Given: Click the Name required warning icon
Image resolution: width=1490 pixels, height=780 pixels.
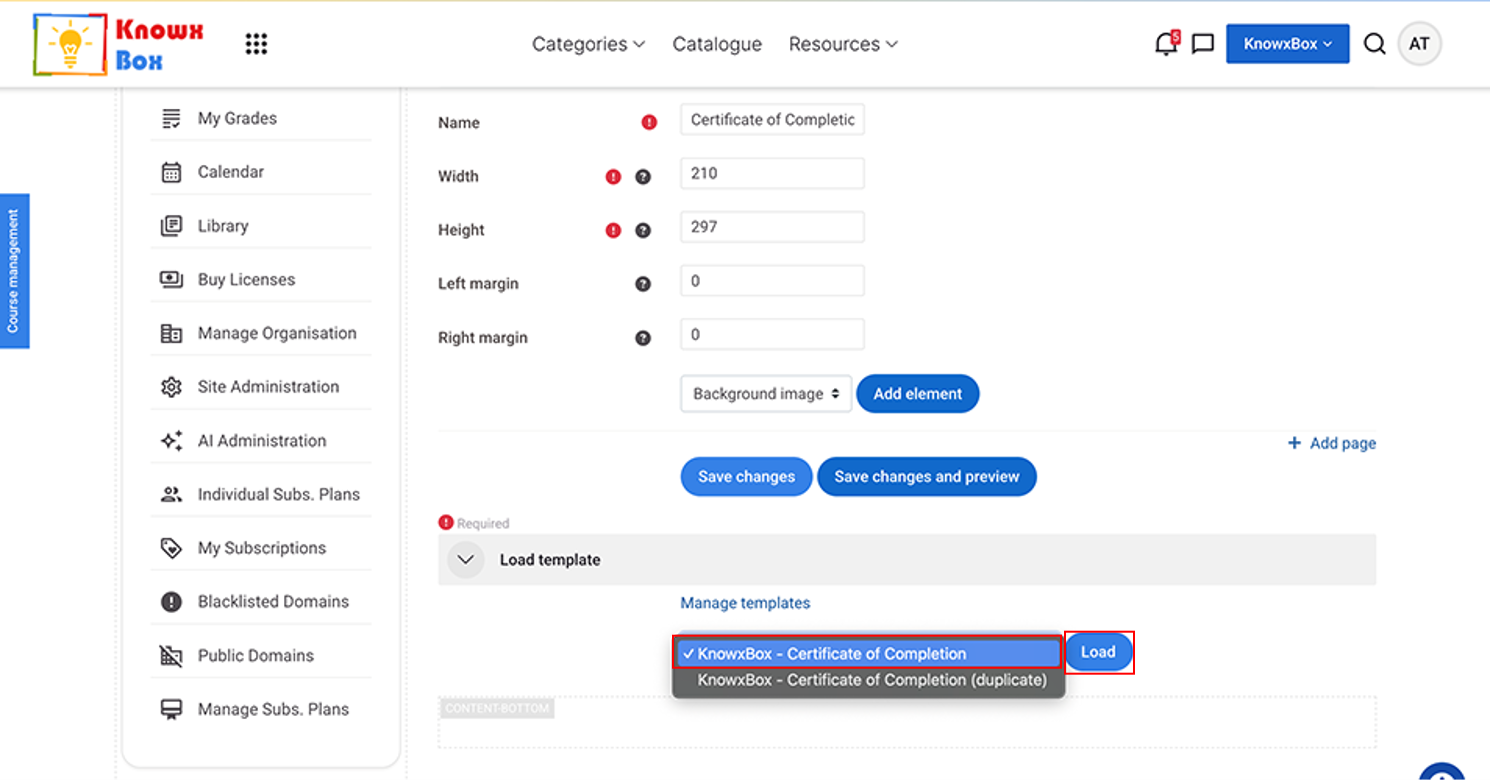Looking at the screenshot, I should [649, 122].
